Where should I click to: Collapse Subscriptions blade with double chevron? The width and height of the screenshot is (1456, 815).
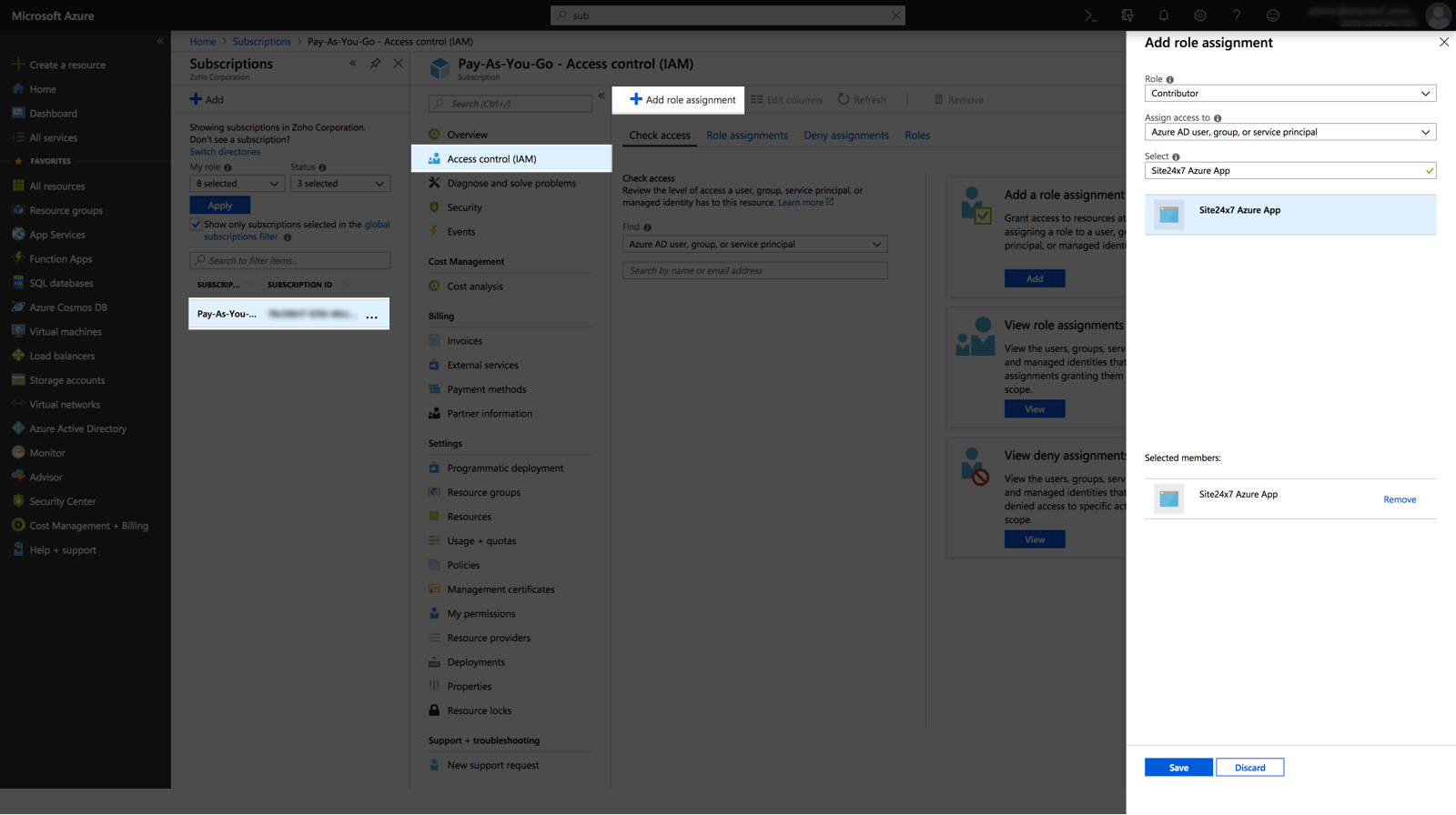(352, 64)
